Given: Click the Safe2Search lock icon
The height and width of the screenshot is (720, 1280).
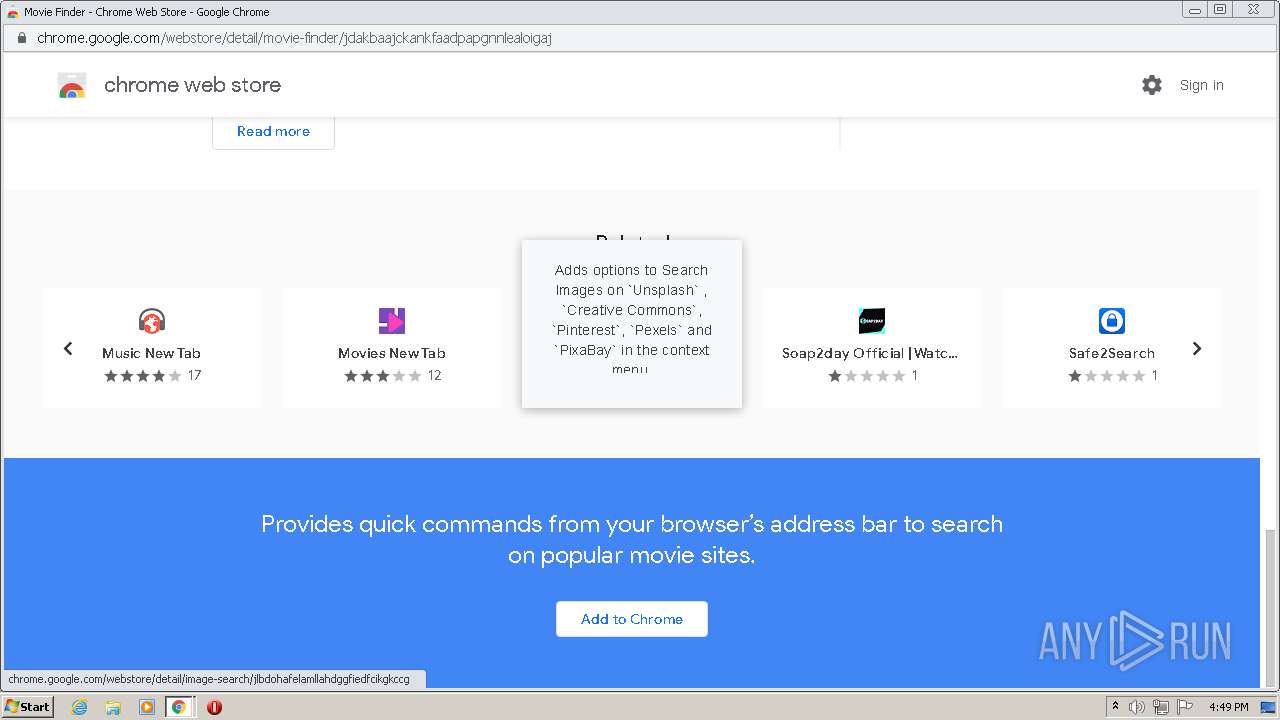Looking at the screenshot, I should point(1112,321).
